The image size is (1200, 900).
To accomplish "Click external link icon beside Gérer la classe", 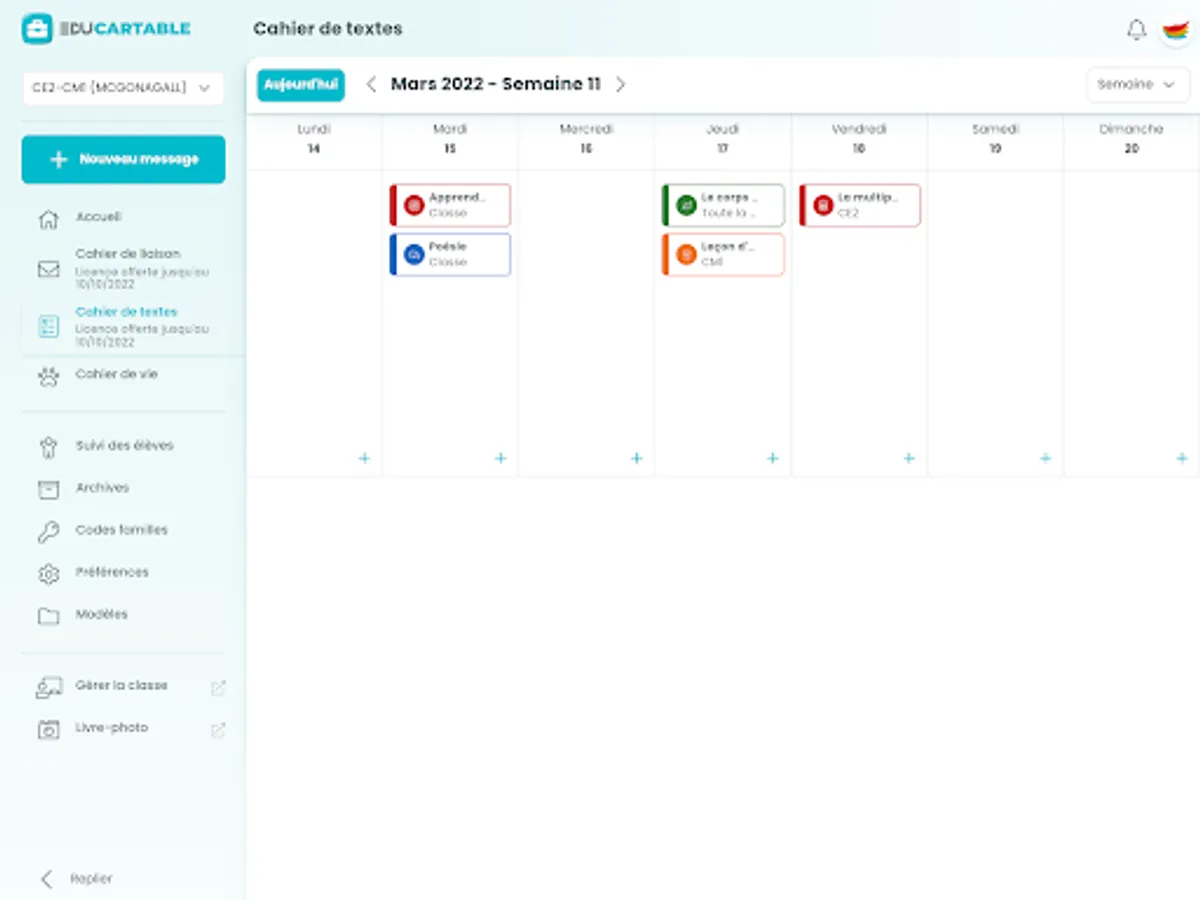I will 218,687.
